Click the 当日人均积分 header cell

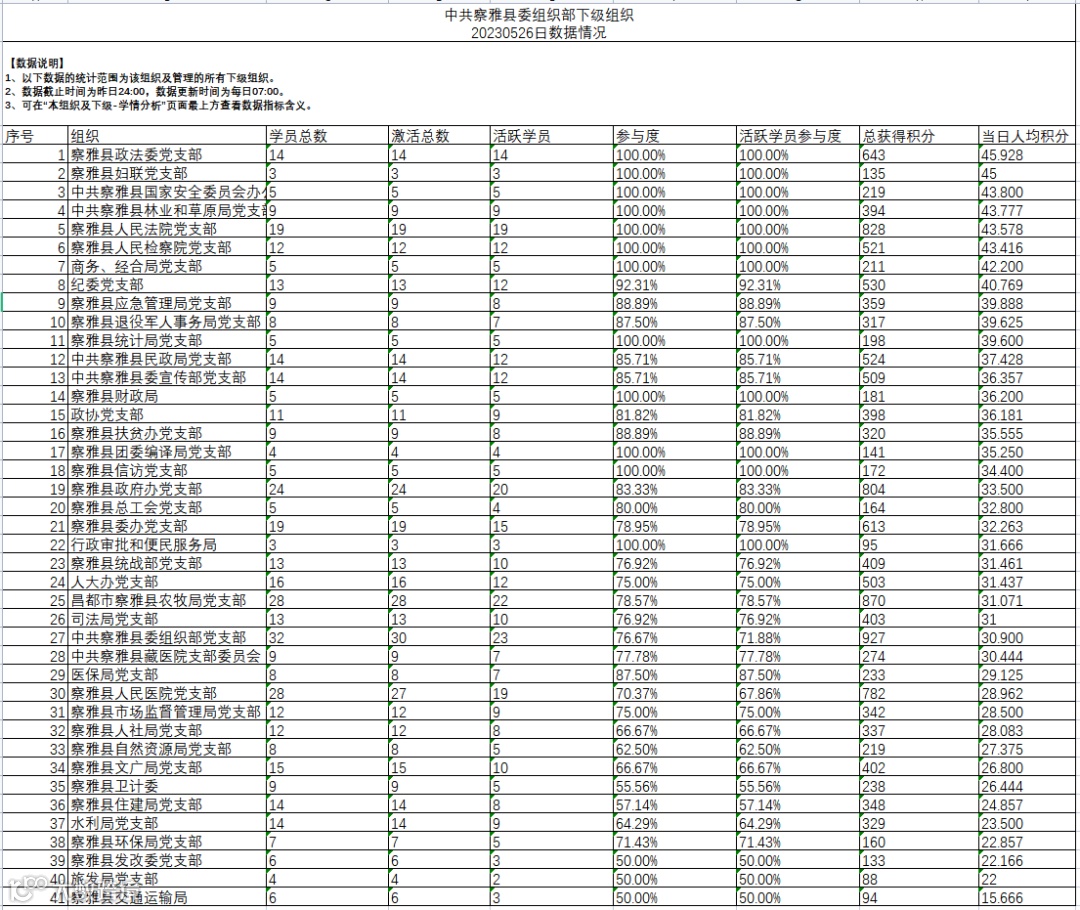tap(1026, 136)
